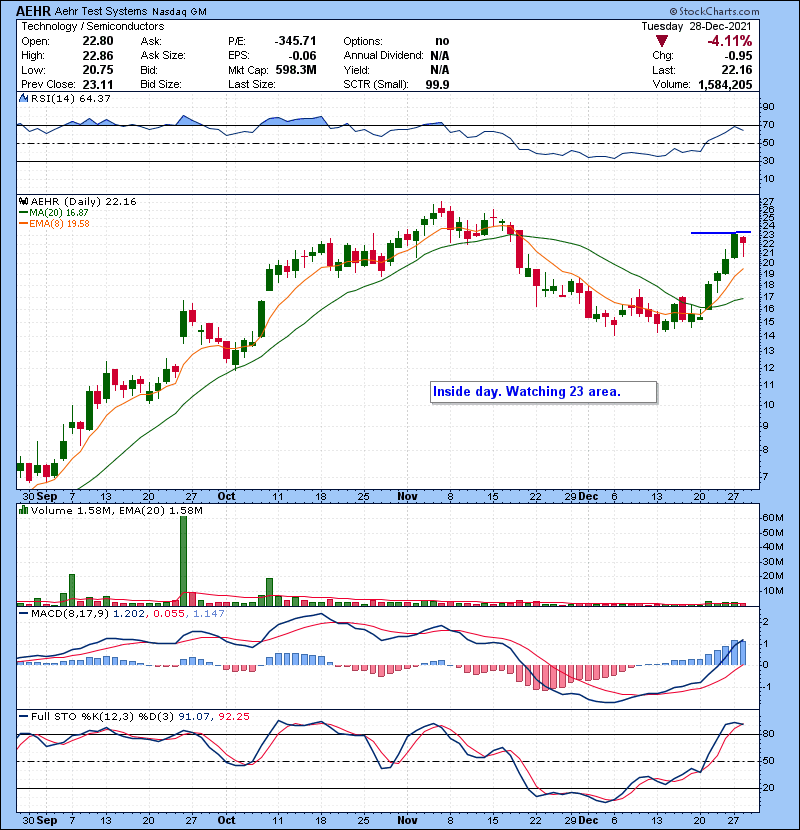Click the High value 22.86
The image size is (800, 830).
(x=98, y=55)
